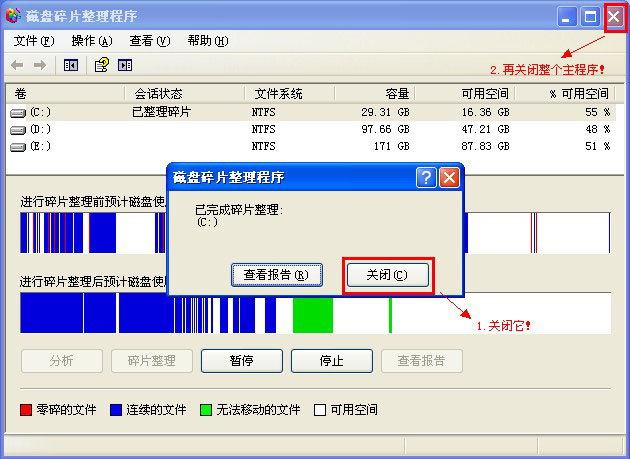Viewport: 630px width, 459px height.
Task: Click the greyed 分析 button
Action: (62, 361)
